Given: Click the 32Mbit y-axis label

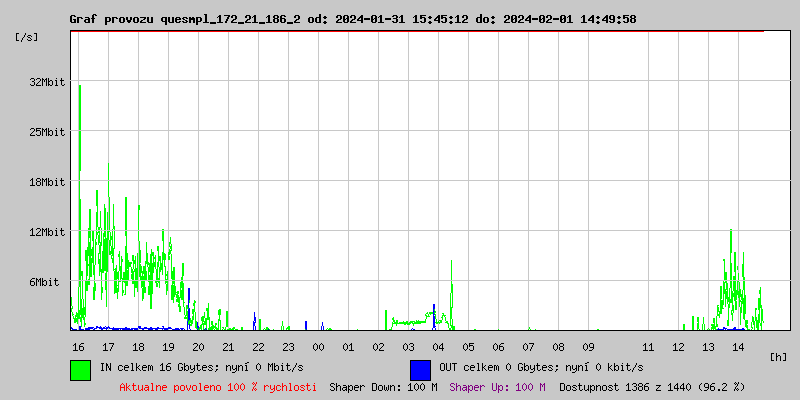Looking at the screenshot, I should click(47, 82).
